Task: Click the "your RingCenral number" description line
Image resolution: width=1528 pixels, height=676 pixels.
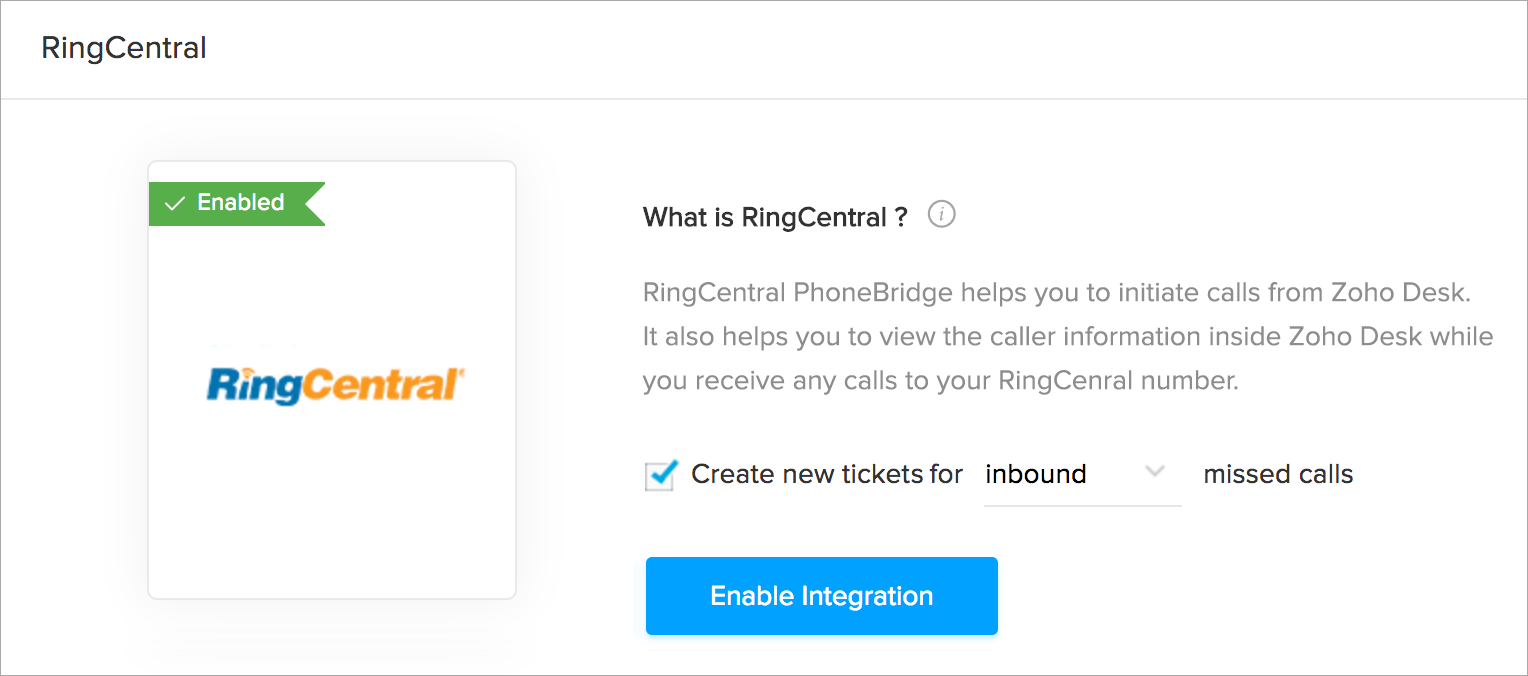Action: pyautogui.click(x=940, y=381)
